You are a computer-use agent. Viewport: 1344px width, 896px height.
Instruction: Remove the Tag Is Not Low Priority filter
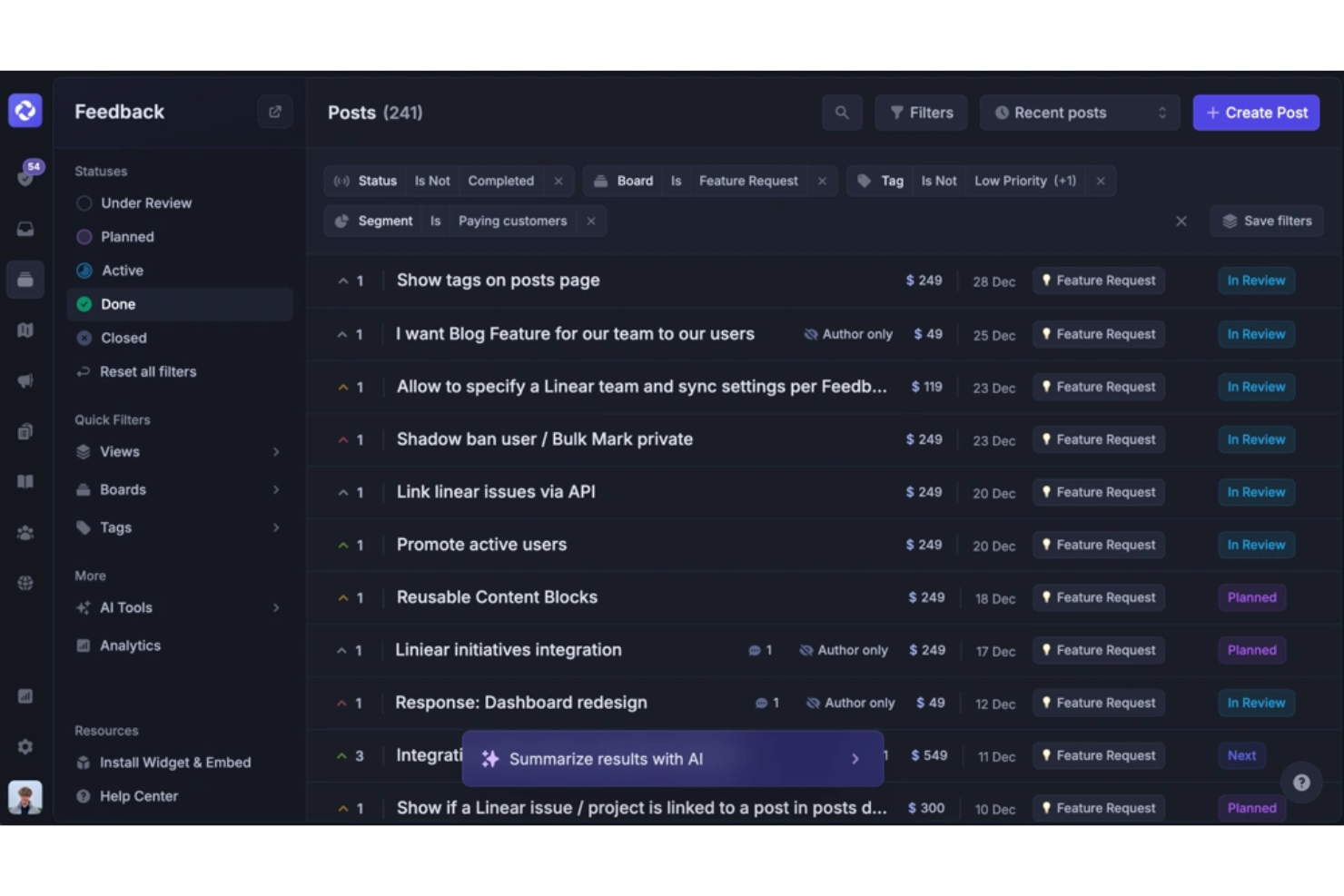click(x=1101, y=182)
